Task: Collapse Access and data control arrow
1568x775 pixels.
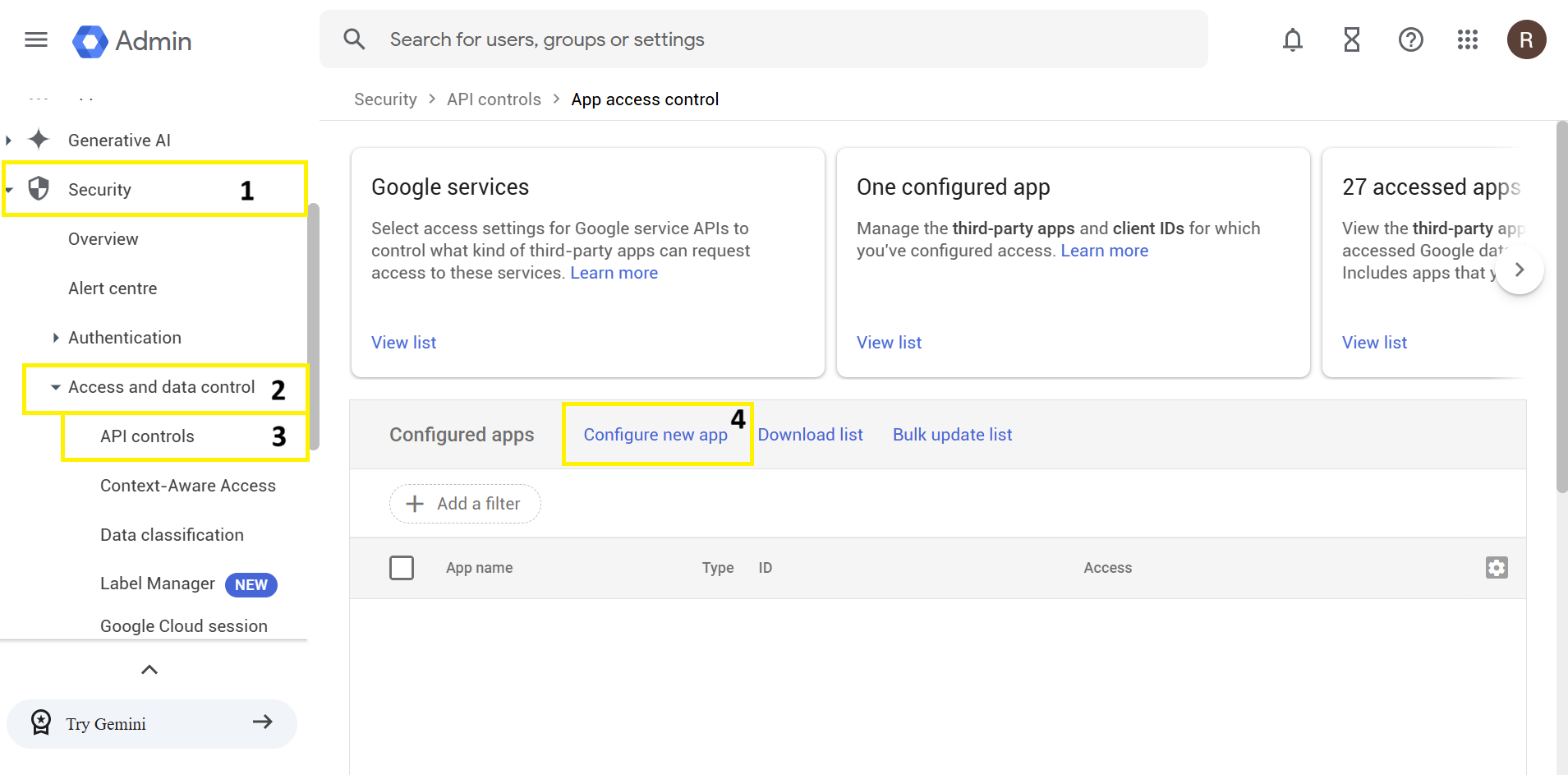Action: (55, 387)
